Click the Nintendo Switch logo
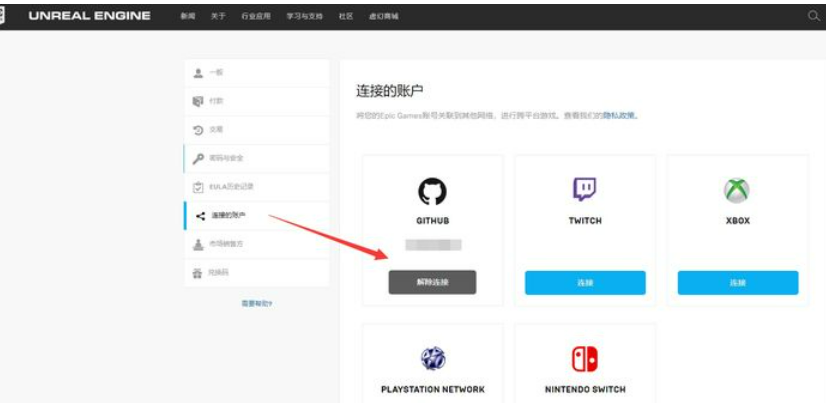 click(x=585, y=359)
